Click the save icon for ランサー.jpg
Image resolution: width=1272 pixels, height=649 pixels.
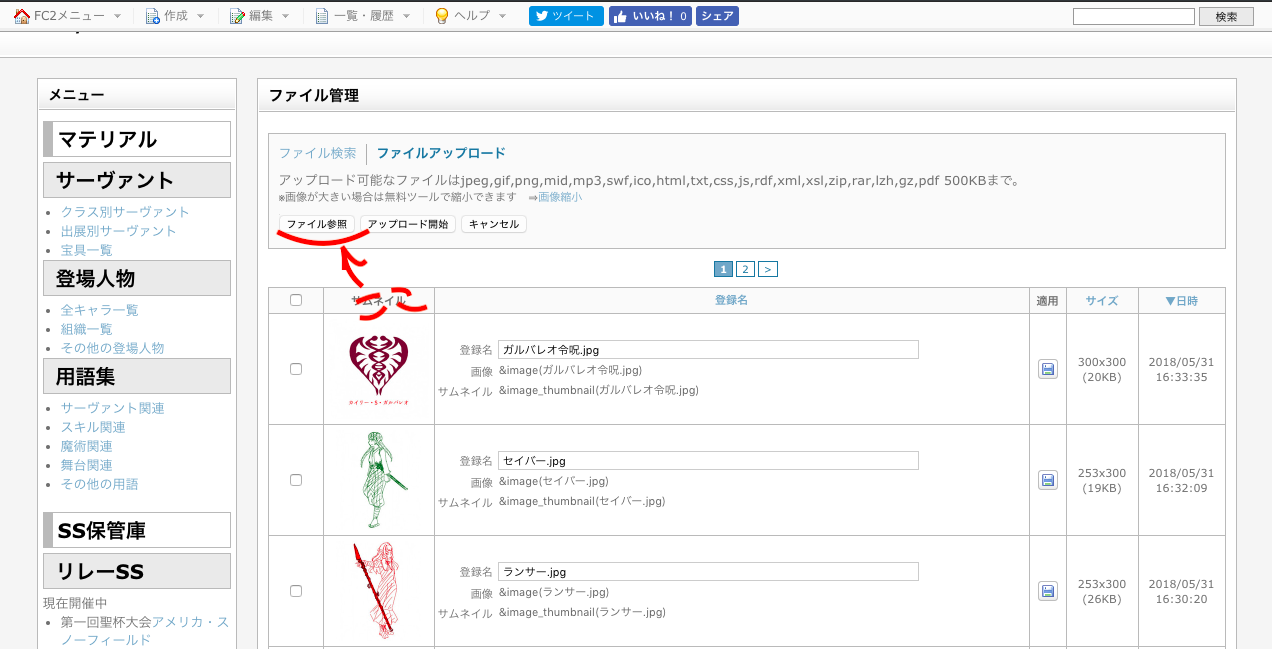(x=1048, y=591)
